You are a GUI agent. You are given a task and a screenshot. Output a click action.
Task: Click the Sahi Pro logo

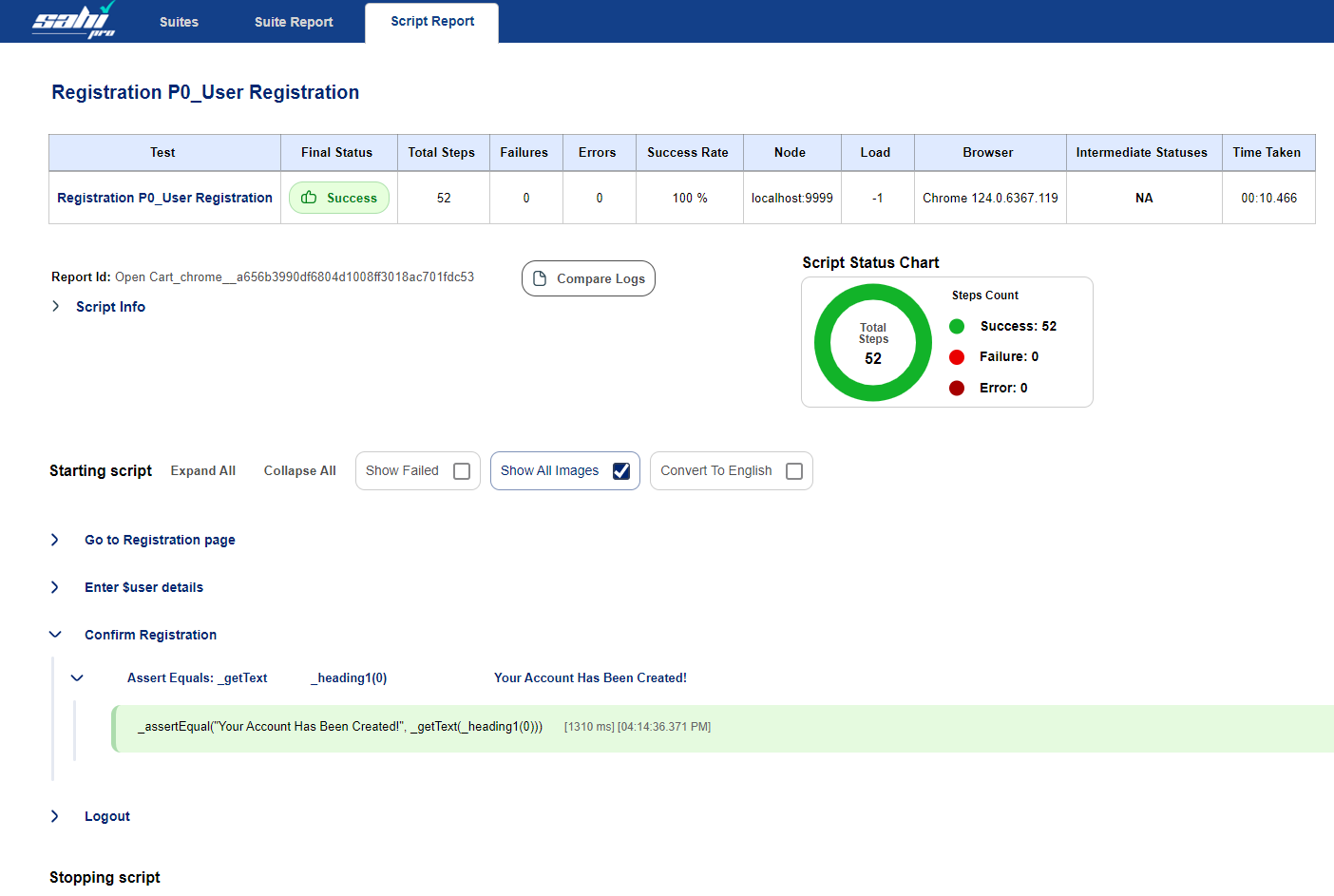pyautogui.click(x=74, y=21)
